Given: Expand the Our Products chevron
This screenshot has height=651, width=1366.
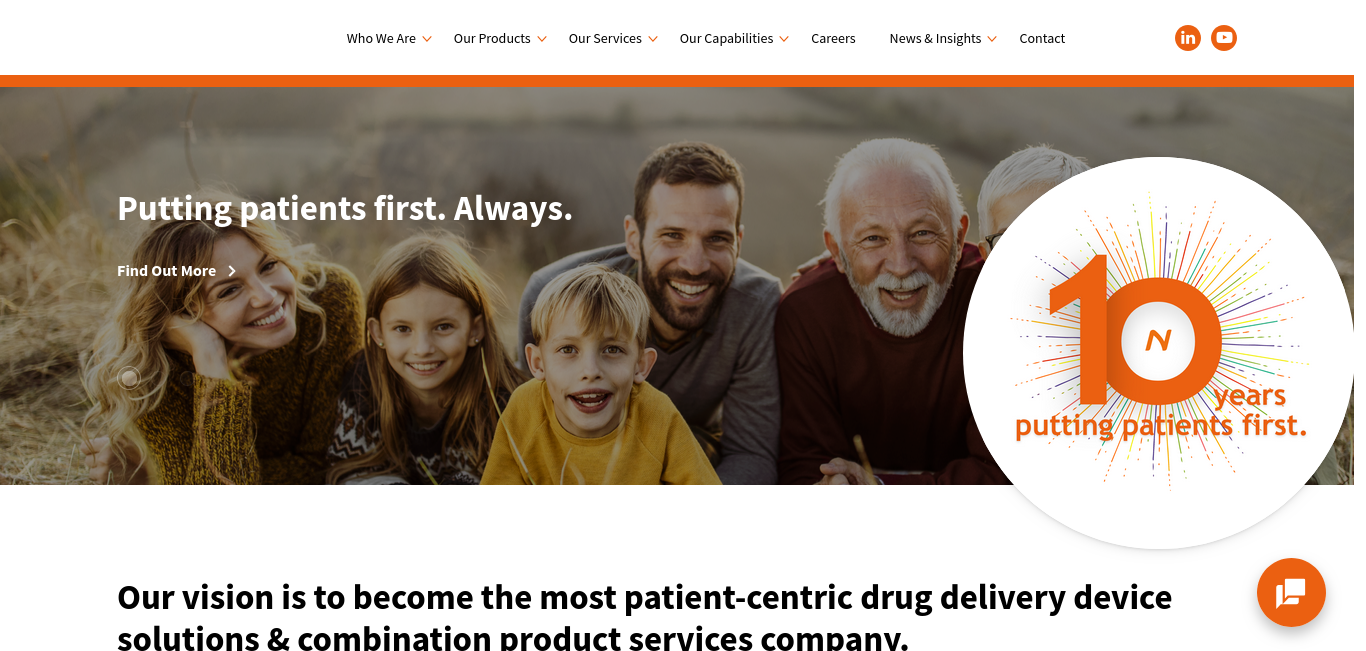Looking at the screenshot, I should (x=542, y=39).
